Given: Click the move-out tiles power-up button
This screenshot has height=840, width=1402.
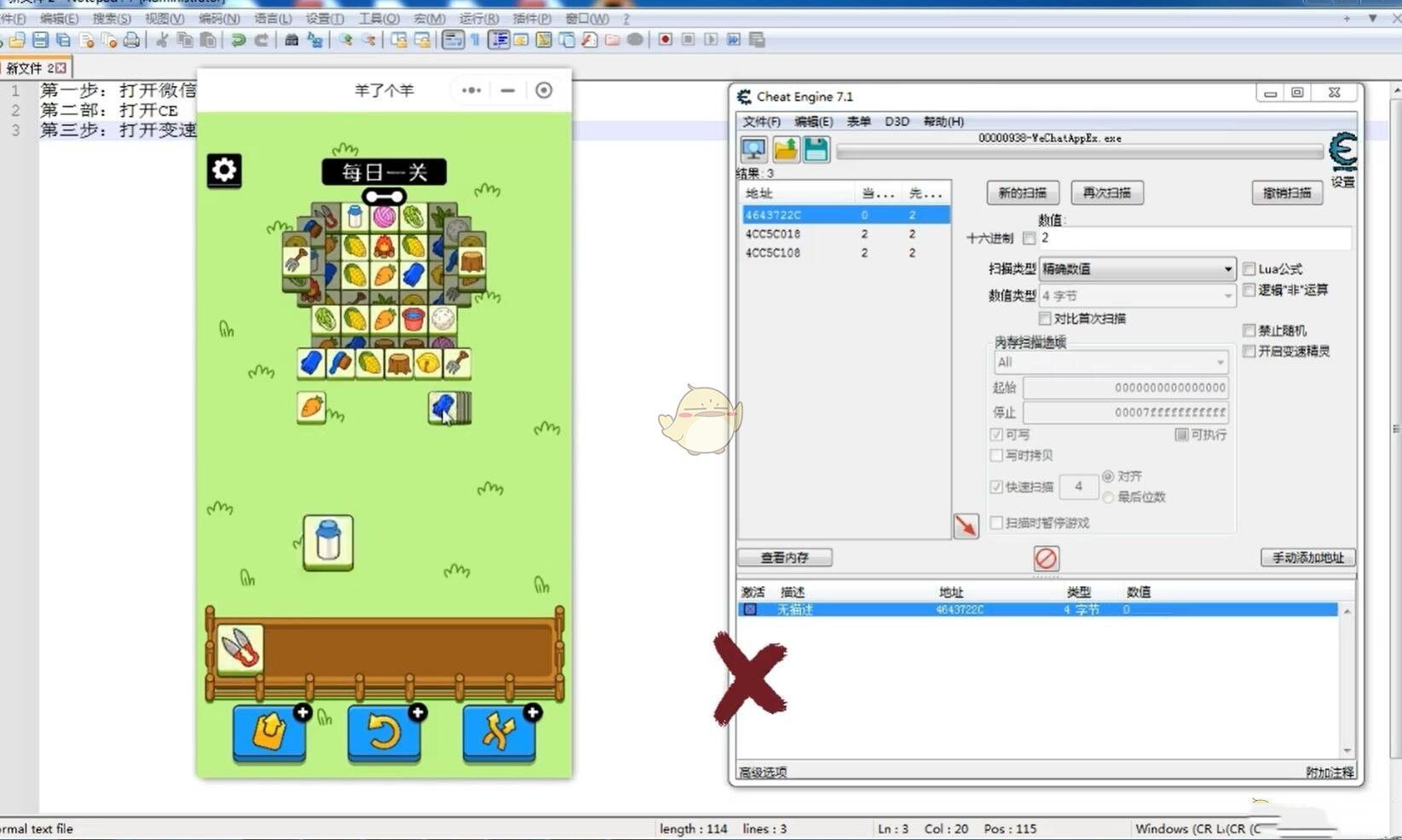Looking at the screenshot, I should (x=269, y=734).
